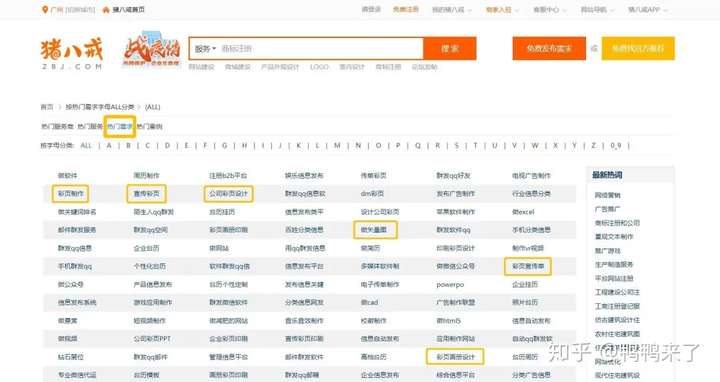Switch to the 热门服务 tab
This screenshot has width=720, height=382.
pos(90,126)
